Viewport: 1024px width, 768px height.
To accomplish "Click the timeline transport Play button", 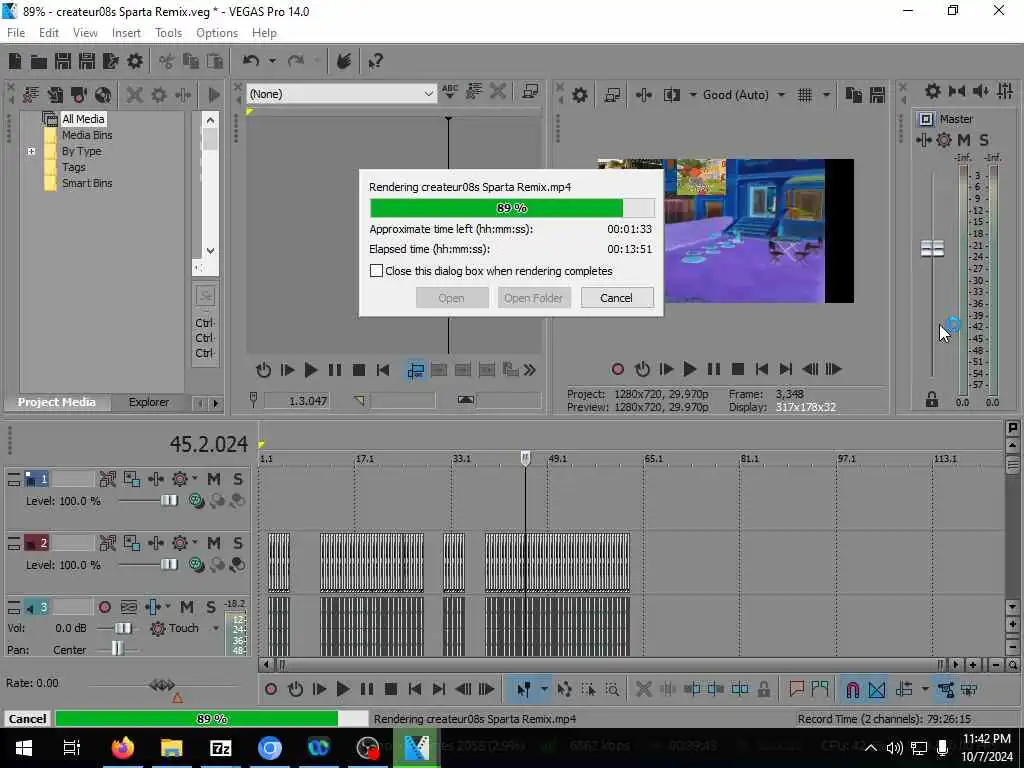I will click(x=343, y=689).
